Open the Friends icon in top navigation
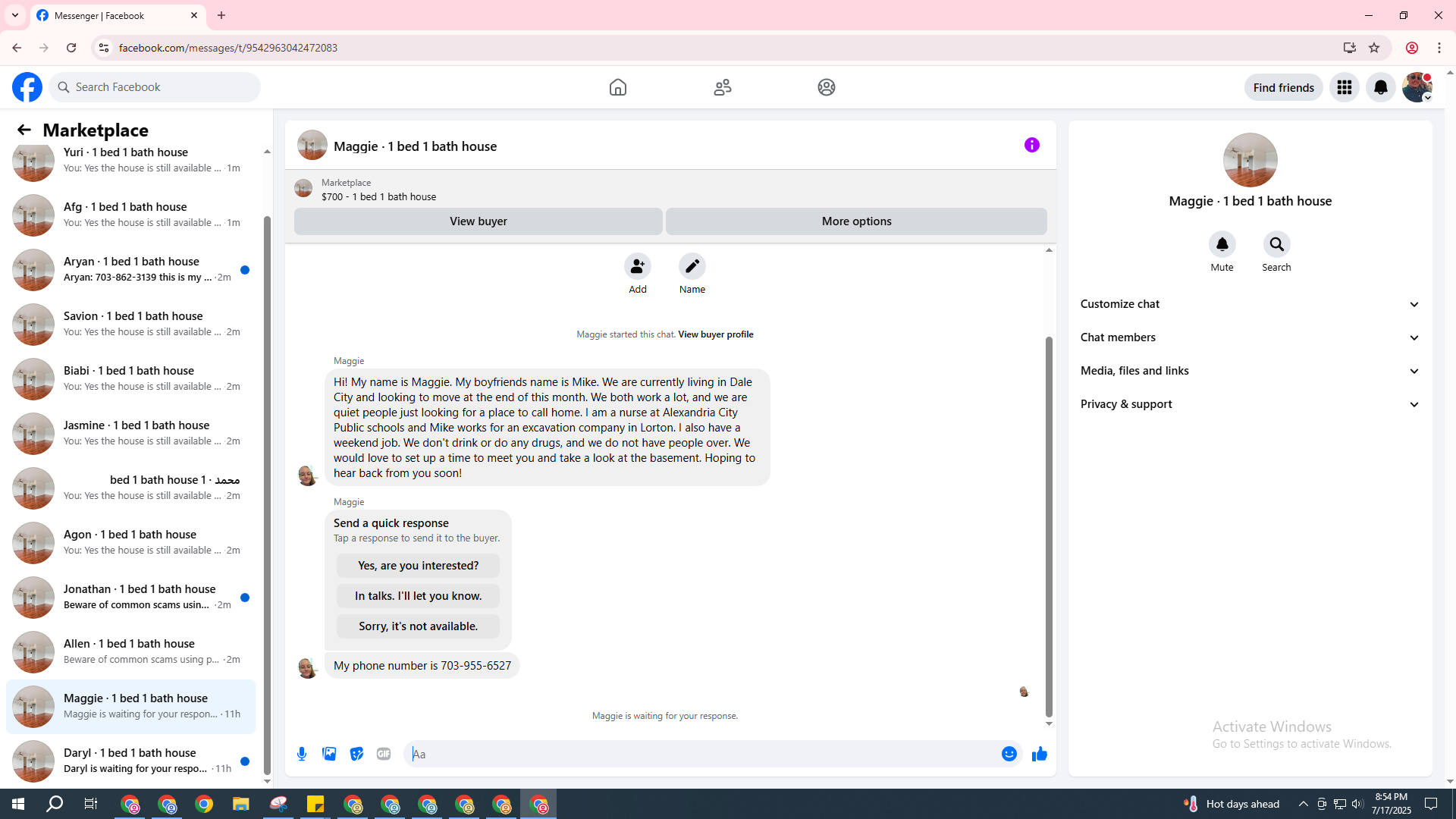This screenshot has width=1456, height=819. pos(723,87)
